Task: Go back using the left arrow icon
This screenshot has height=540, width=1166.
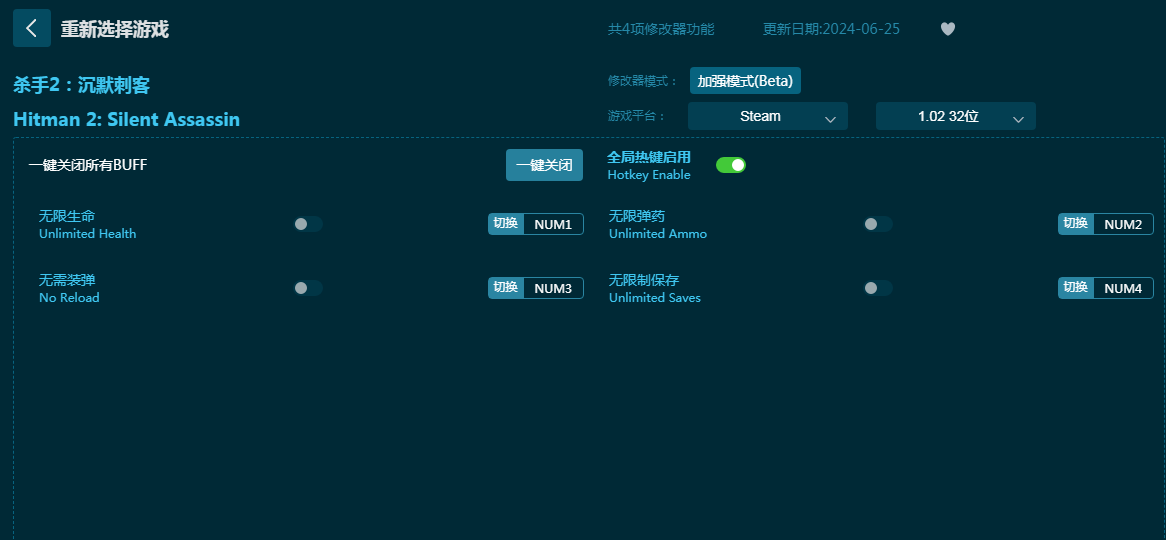Action: pos(32,28)
